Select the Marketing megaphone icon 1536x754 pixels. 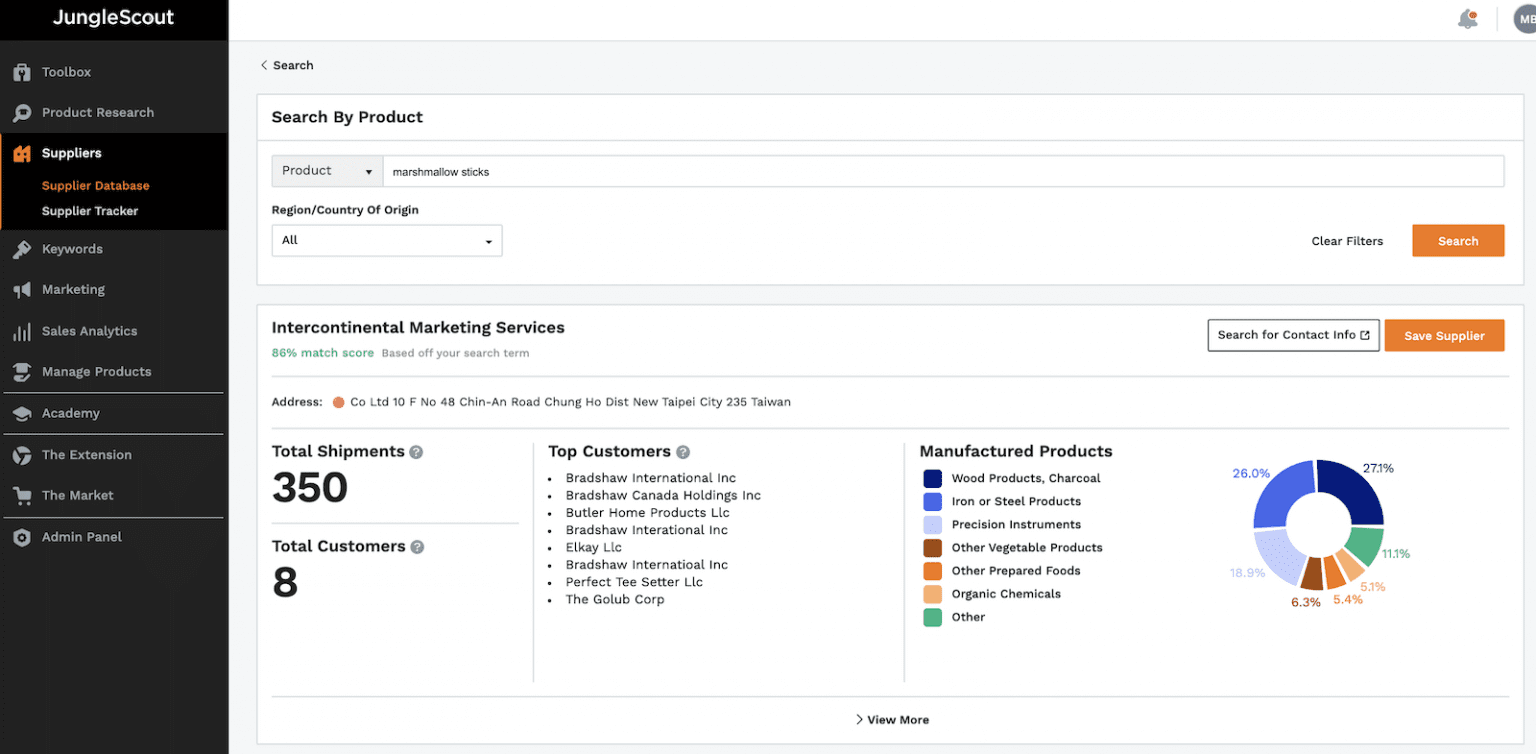[22, 289]
